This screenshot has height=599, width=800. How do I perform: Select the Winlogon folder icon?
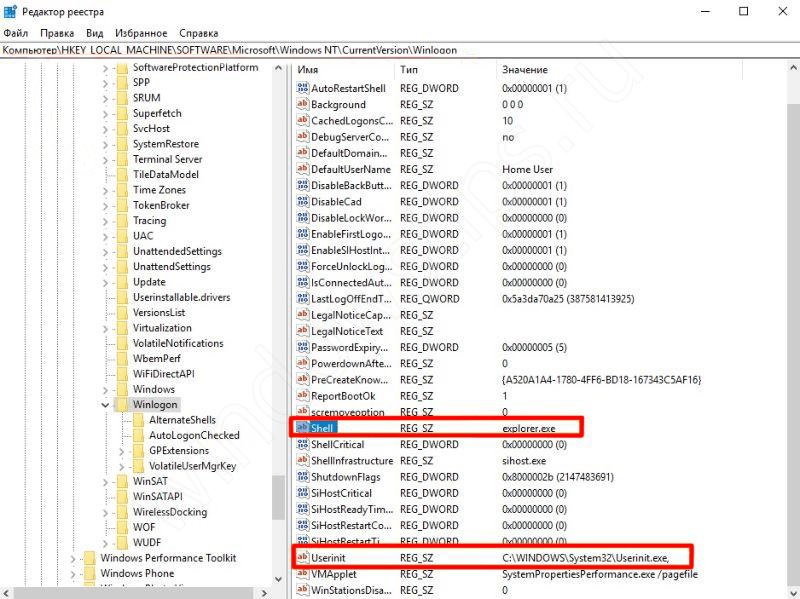122,405
